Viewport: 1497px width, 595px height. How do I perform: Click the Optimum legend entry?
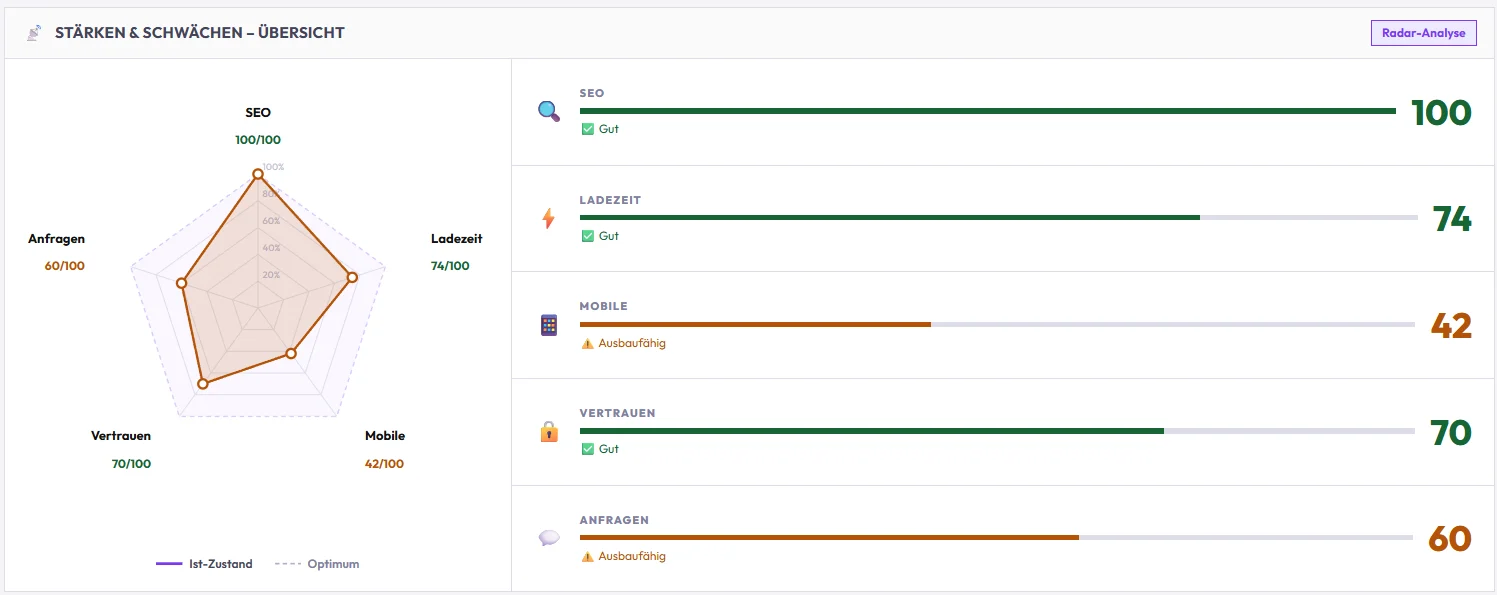point(317,564)
